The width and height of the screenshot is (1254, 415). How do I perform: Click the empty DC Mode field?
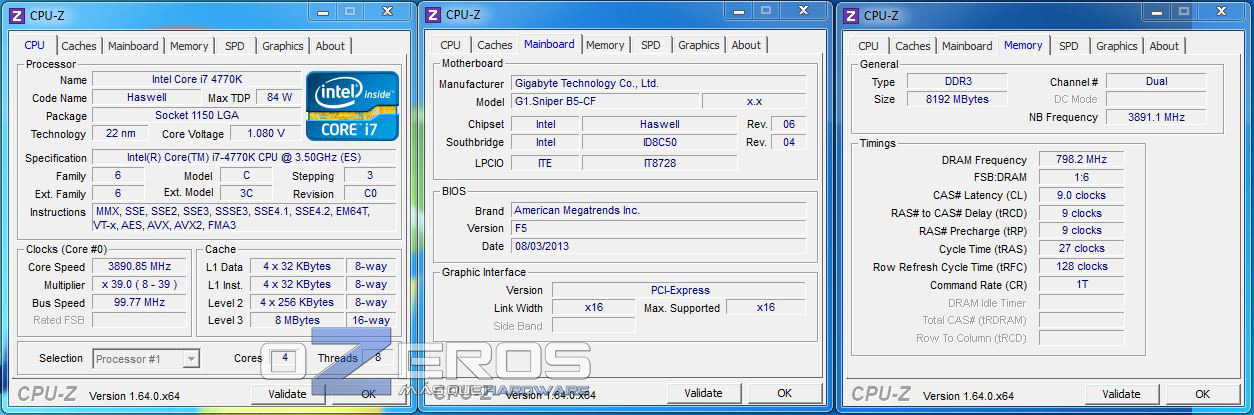click(x=1156, y=100)
